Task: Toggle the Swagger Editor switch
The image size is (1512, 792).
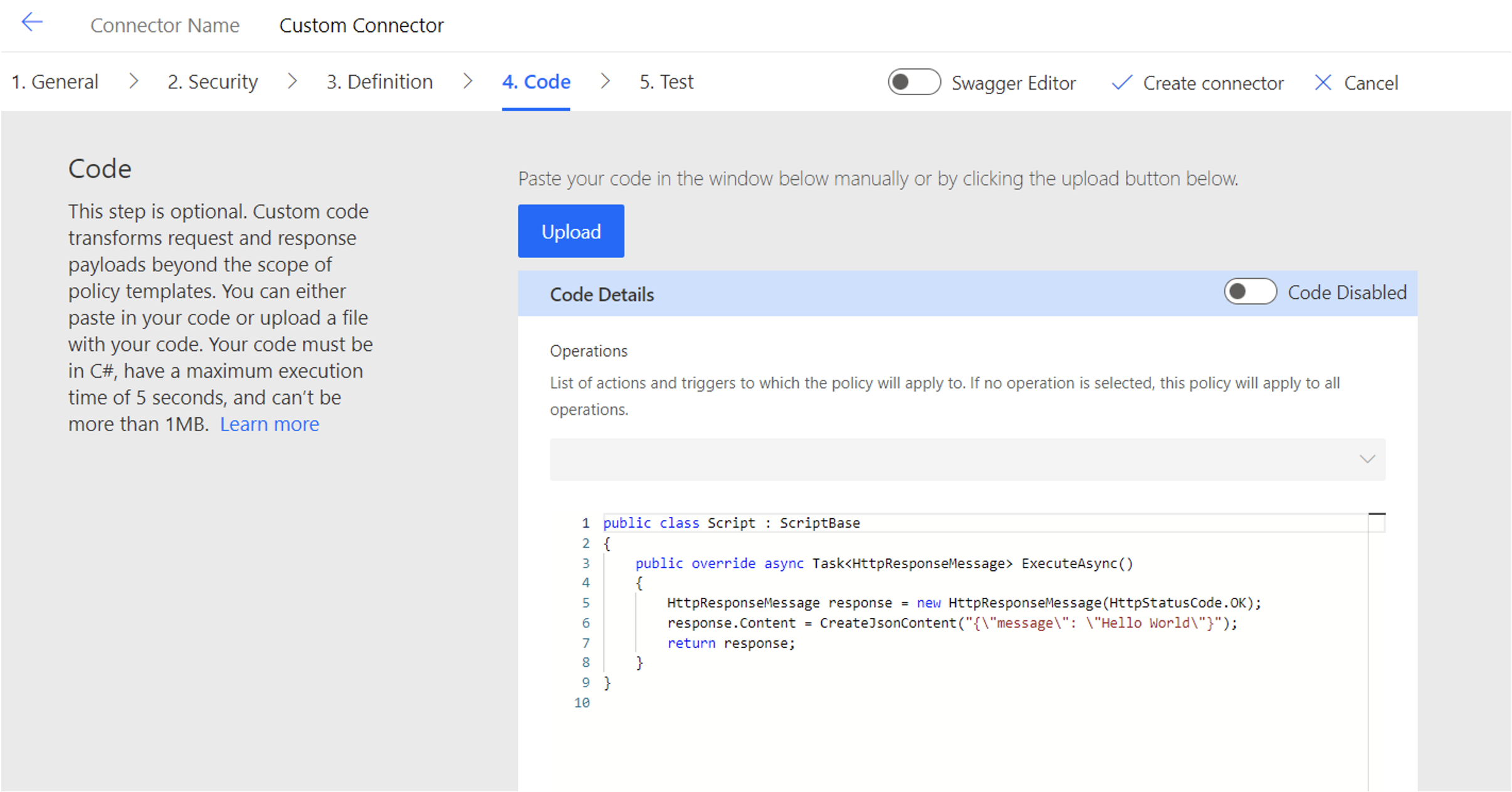Action: (914, 82)
